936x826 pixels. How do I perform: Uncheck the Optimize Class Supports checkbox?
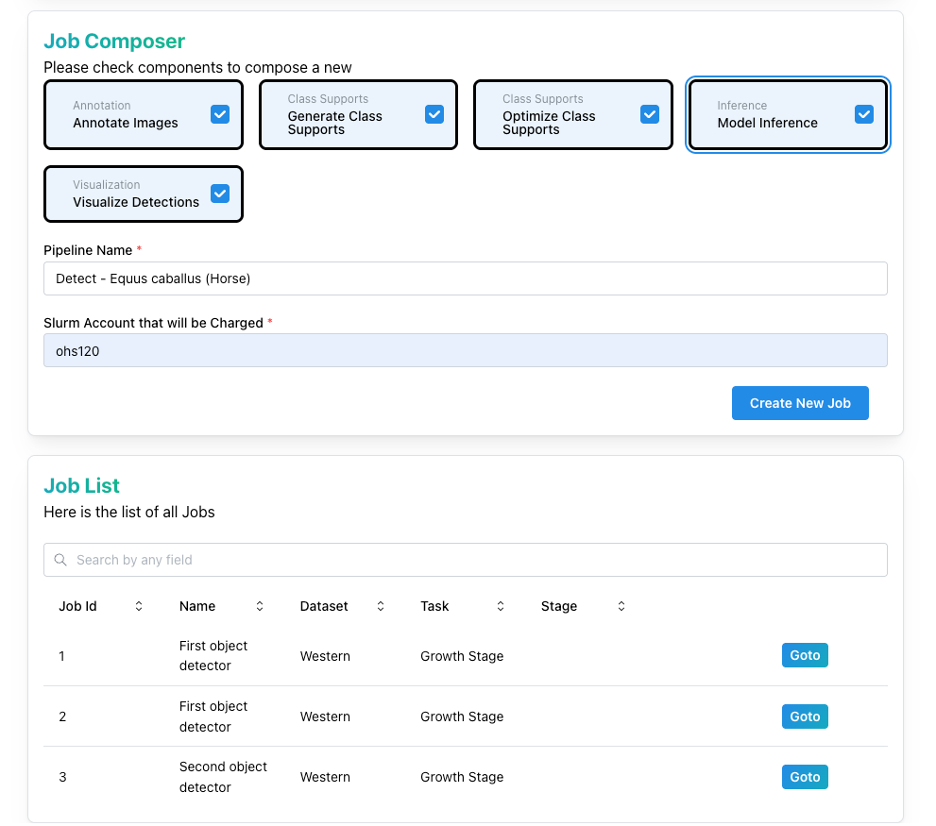coord(649,114)
